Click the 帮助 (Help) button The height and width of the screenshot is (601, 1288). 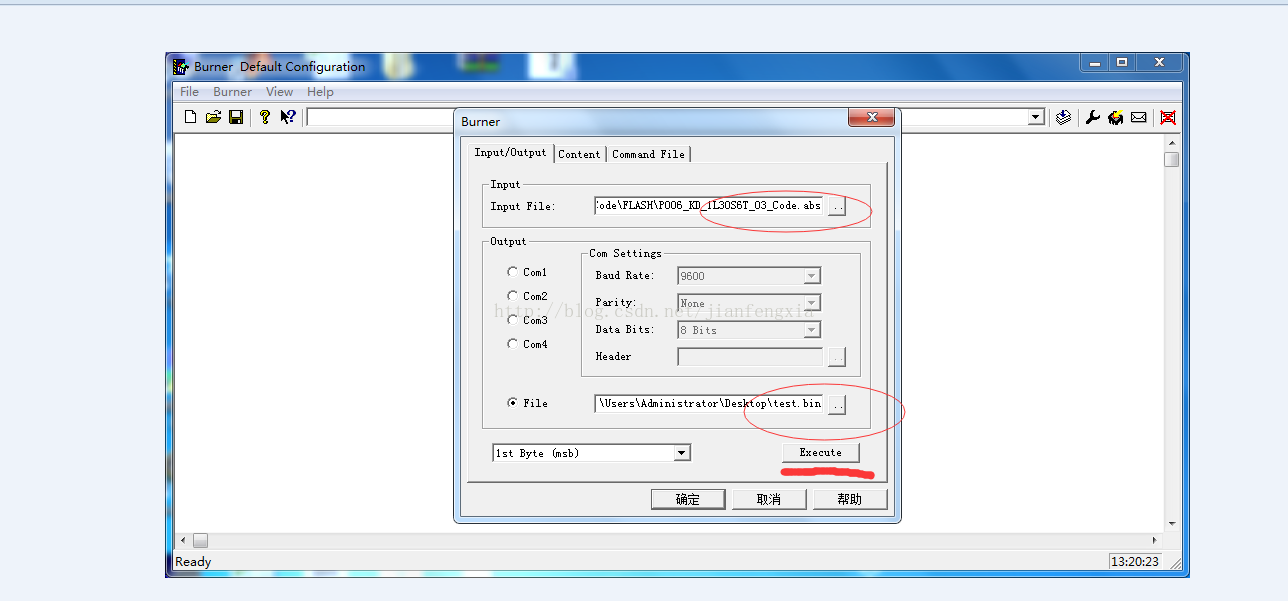coord(850,499)
